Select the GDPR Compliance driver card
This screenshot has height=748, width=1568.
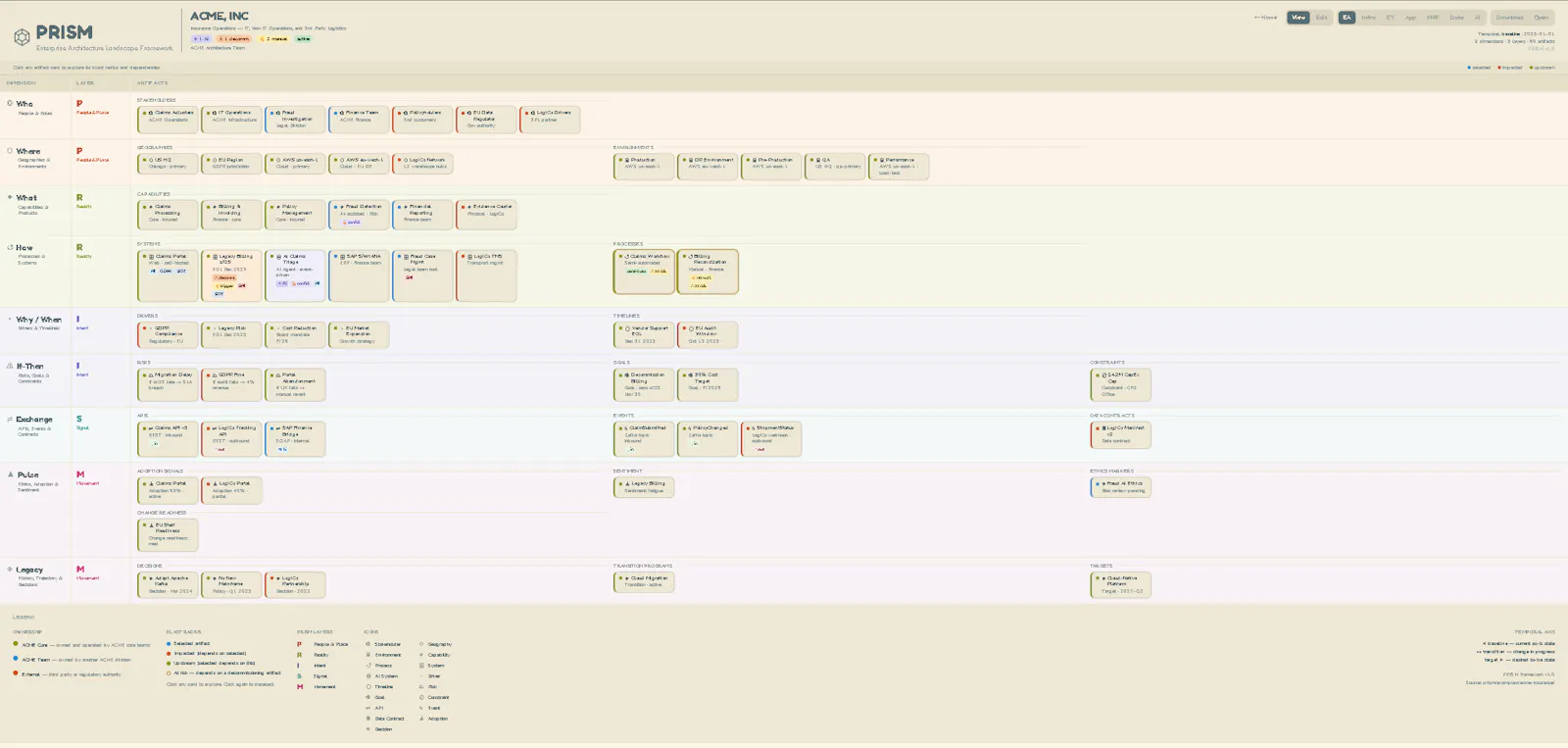point(168,335)
